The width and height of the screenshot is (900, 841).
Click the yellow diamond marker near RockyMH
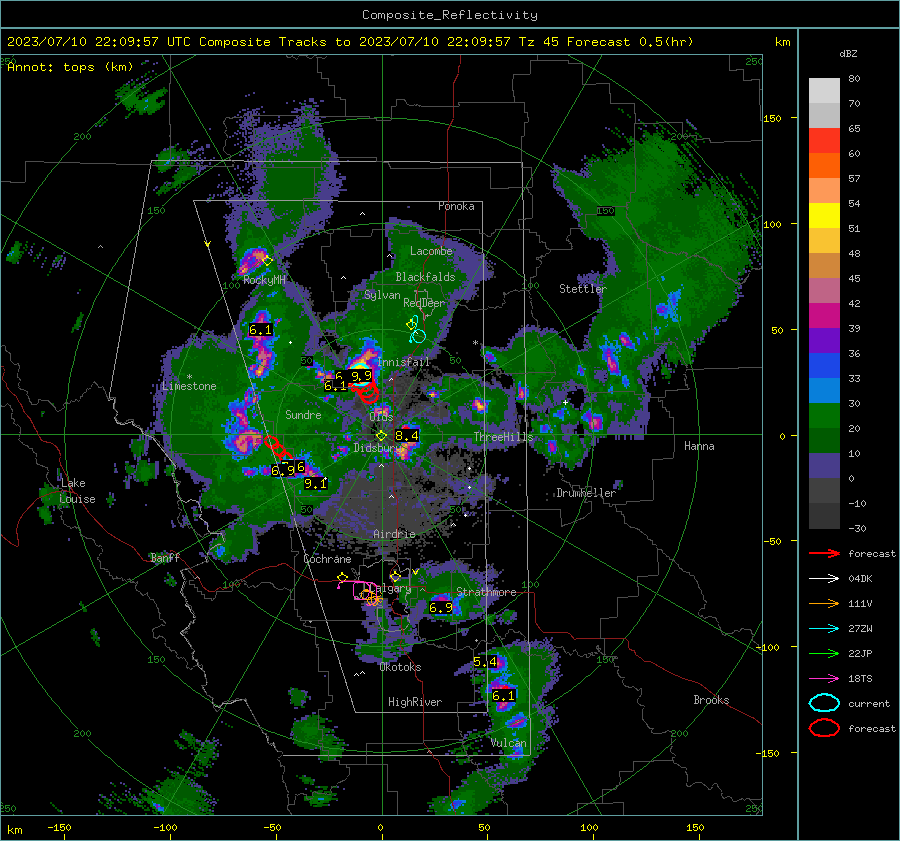coord(267,261)
